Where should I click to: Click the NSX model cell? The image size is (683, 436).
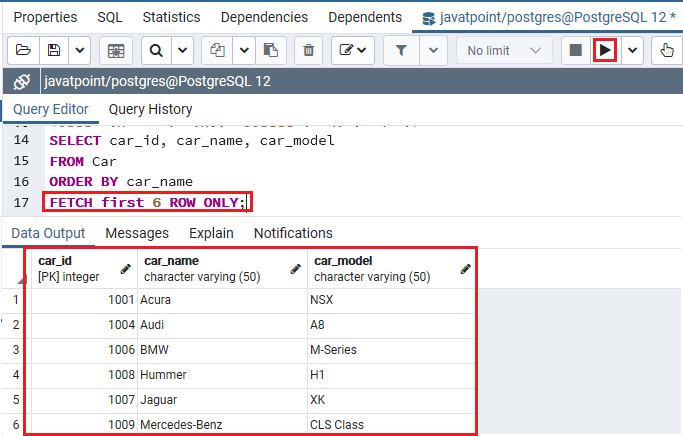[391, 301]
